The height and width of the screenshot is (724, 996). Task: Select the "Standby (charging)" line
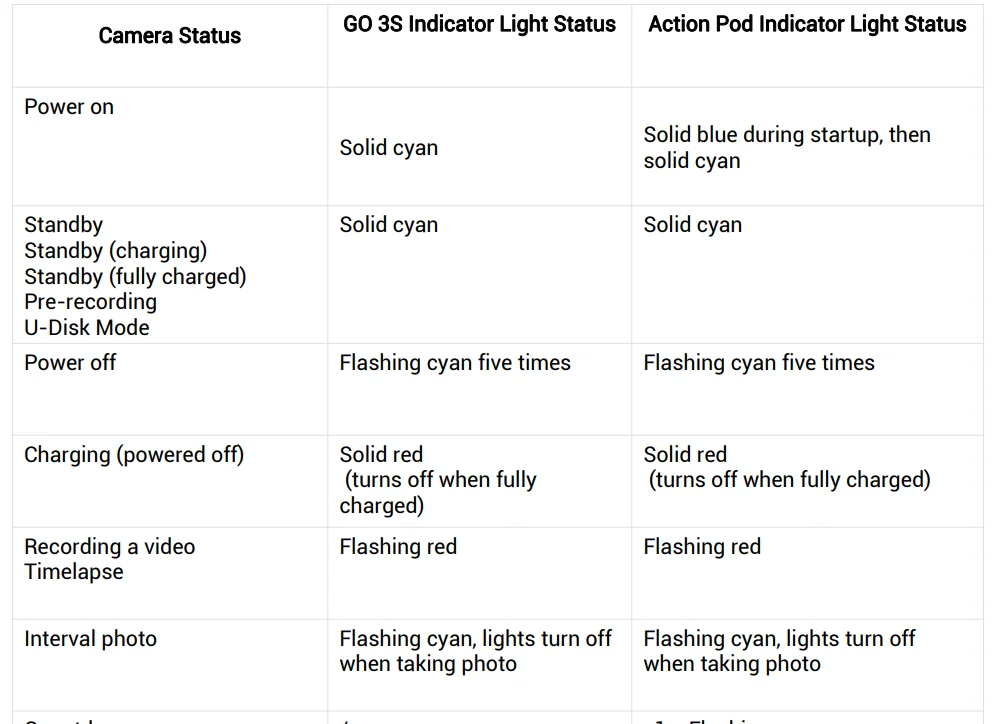tap(115, 251)
